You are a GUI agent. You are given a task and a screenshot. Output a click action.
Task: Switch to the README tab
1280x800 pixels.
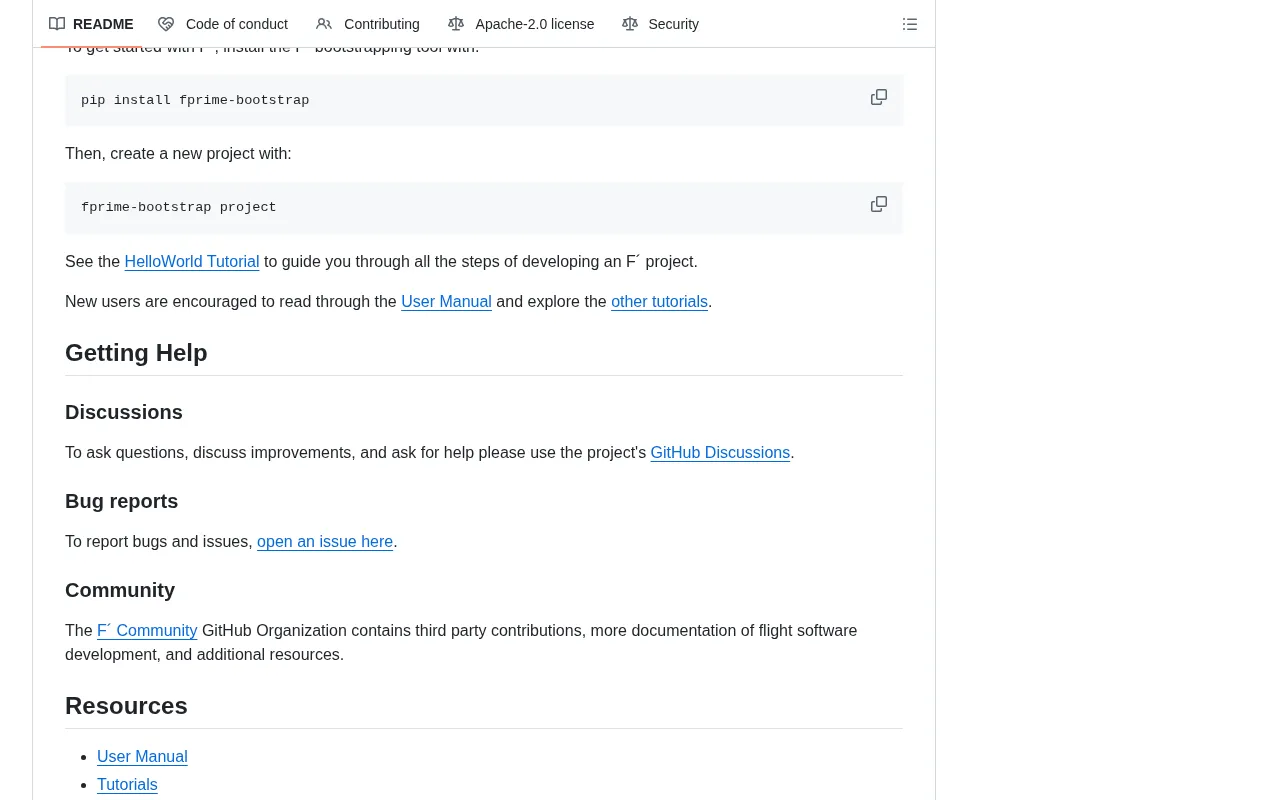91,24
